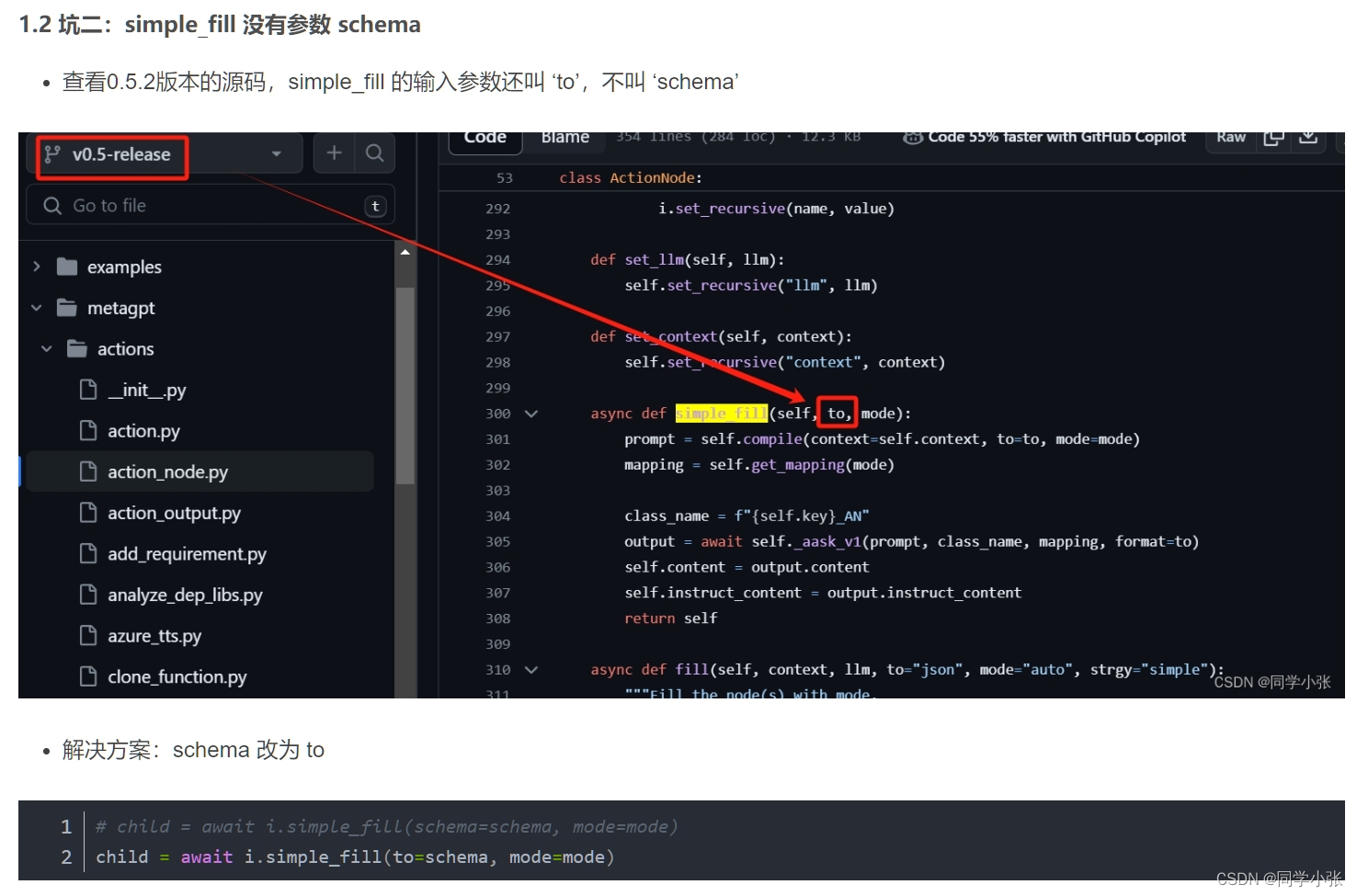Click the download raw file icon
Viewport: 1357px width, 896px height.
pos(1307,139)
